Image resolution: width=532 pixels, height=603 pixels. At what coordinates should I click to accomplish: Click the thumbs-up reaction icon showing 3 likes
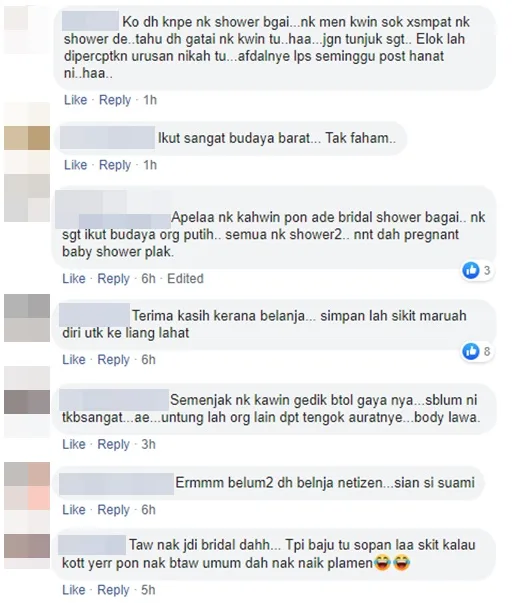tap(470, 270)
